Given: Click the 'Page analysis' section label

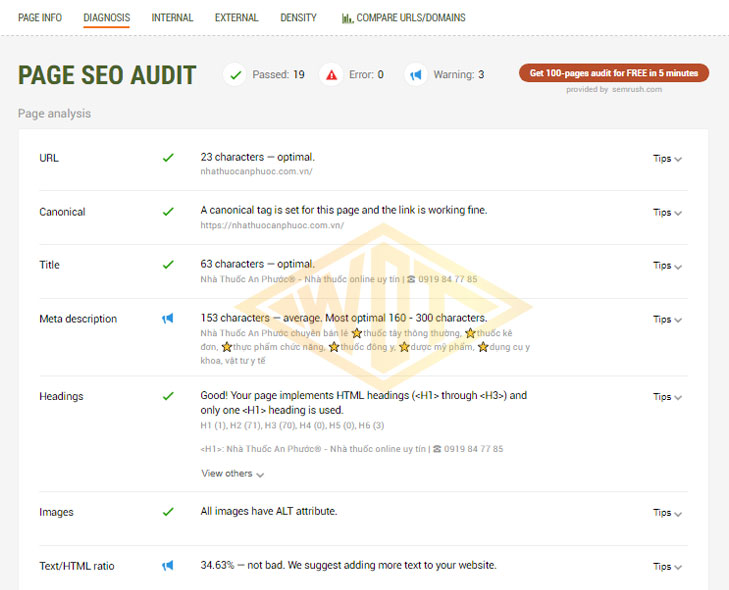Looking at the screenshot, I should pos(54,113).
